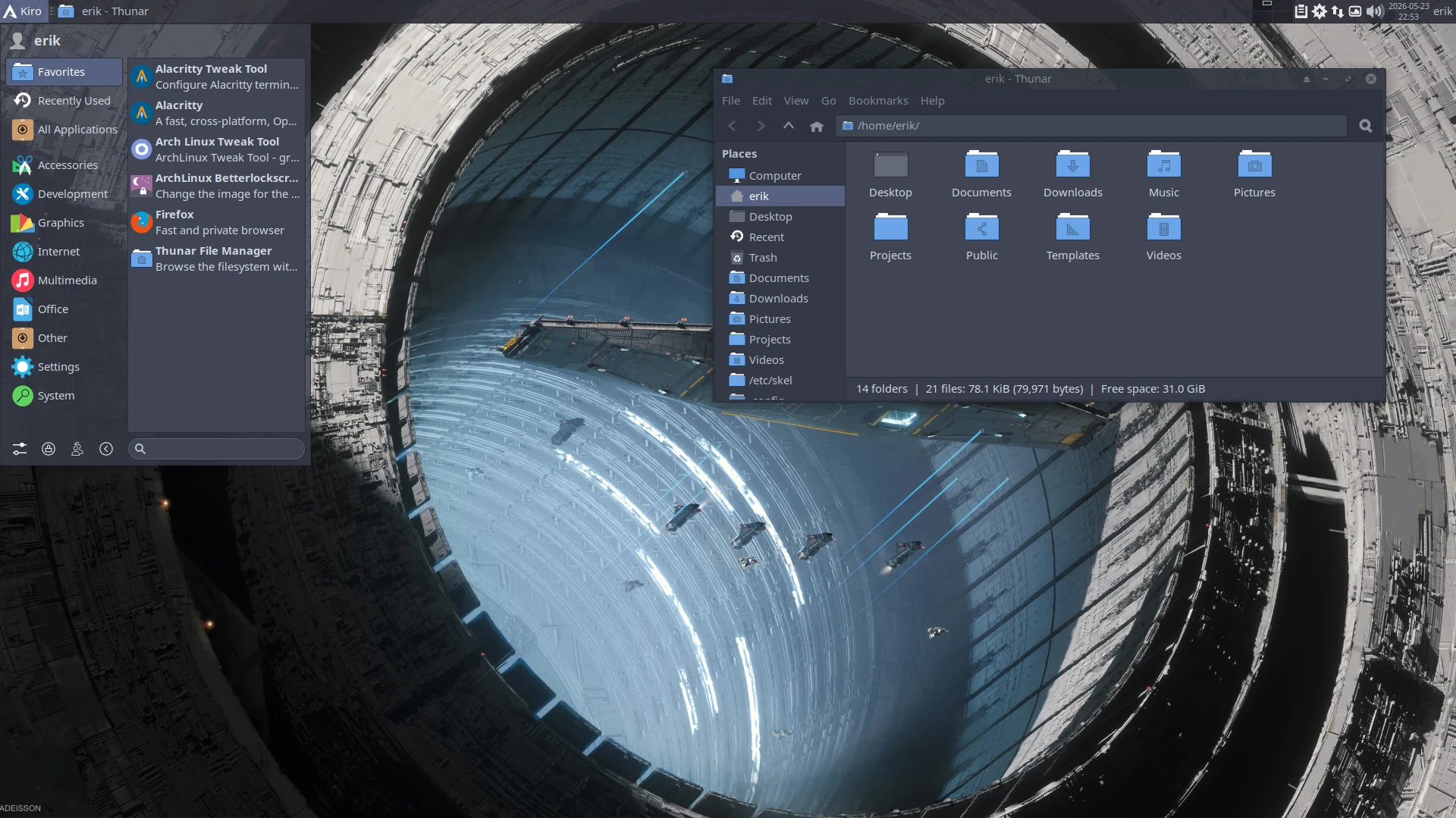
Task: Select the Settings category
Action: point(64,367)
